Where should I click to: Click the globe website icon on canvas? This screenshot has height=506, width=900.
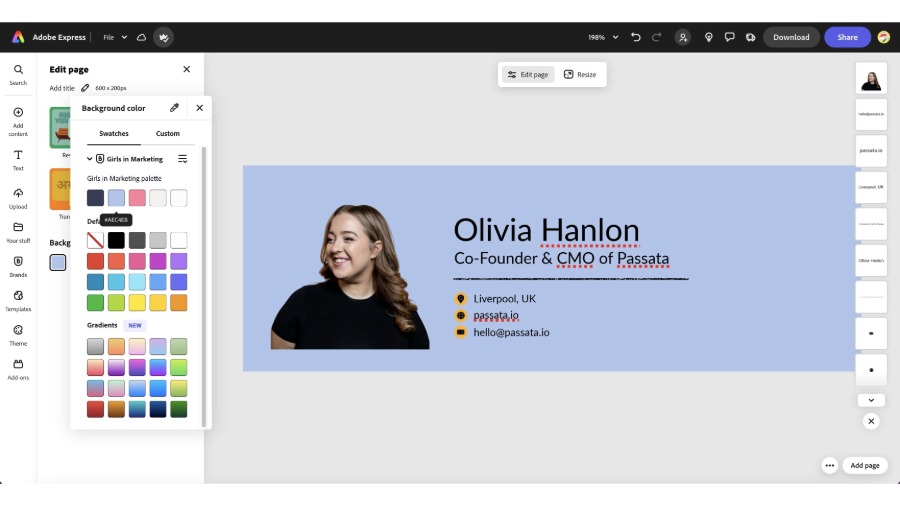click(460, 316)
